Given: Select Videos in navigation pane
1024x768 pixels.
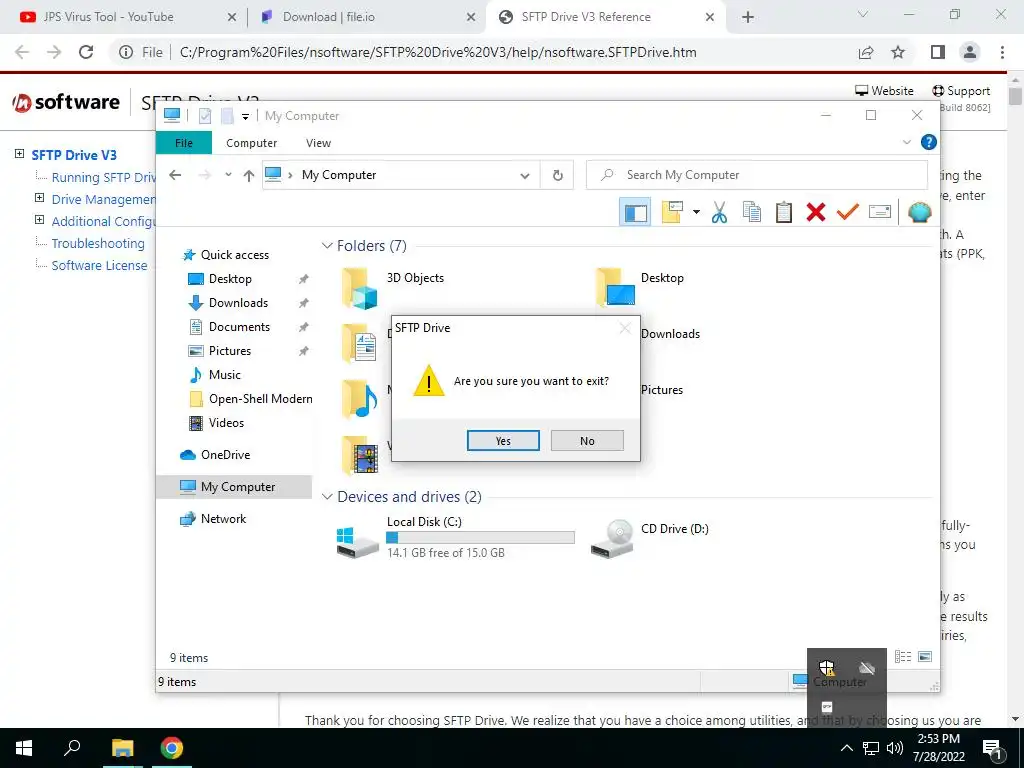Looking at the screenshot, I should (216, 423).
